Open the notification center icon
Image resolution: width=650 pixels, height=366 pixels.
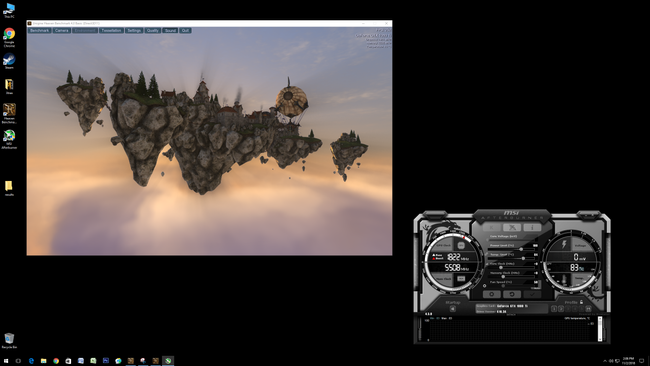pos(642,361)
